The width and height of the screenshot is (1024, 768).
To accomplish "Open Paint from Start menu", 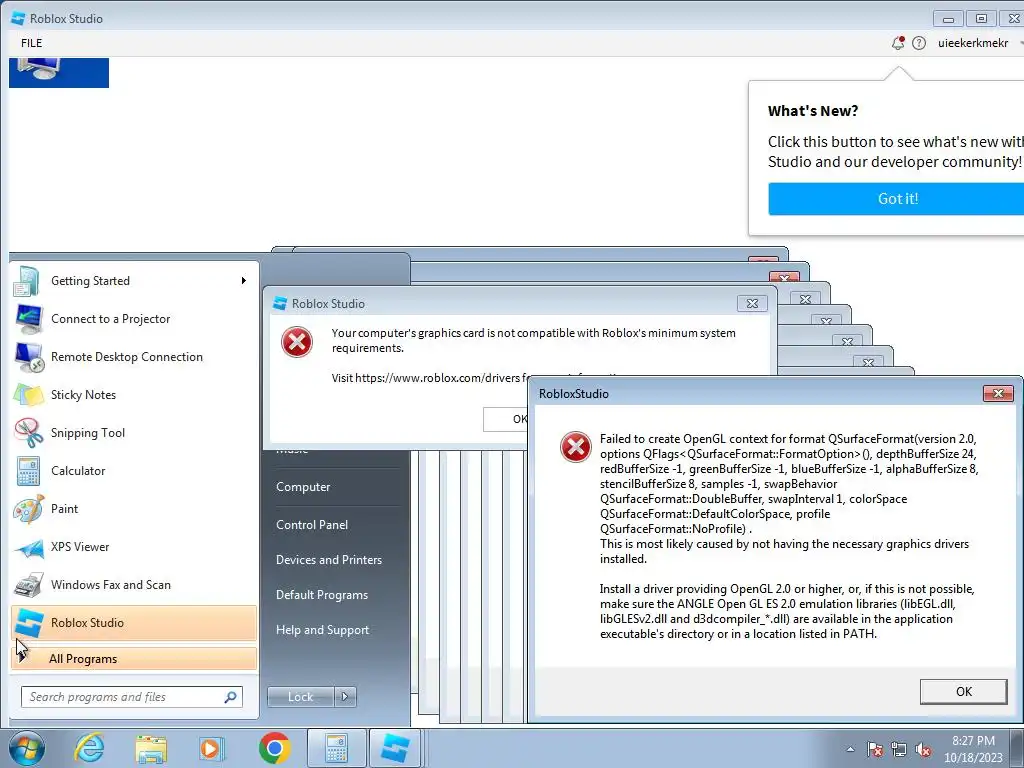I will [x=134, y=509].
